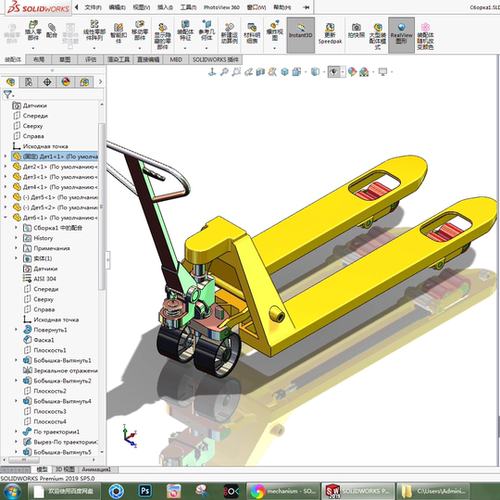Click the Show Hidden Components icon
Screen dimensions: 500x500
(162, 27)
